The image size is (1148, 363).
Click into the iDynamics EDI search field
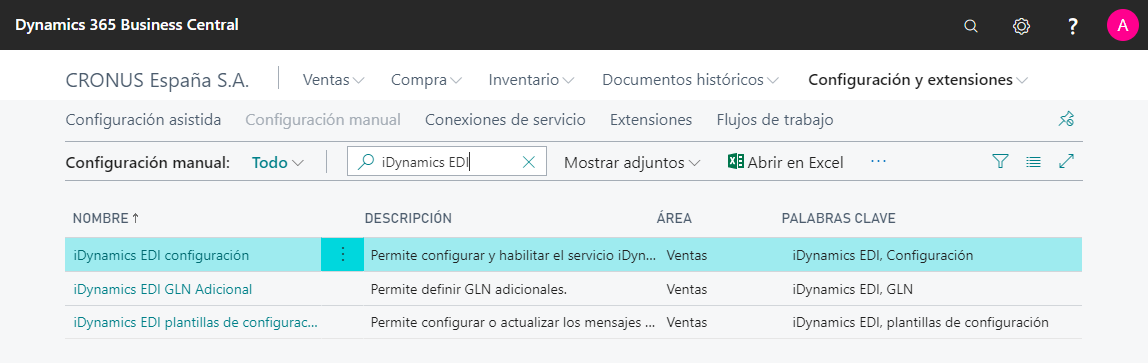447,162
